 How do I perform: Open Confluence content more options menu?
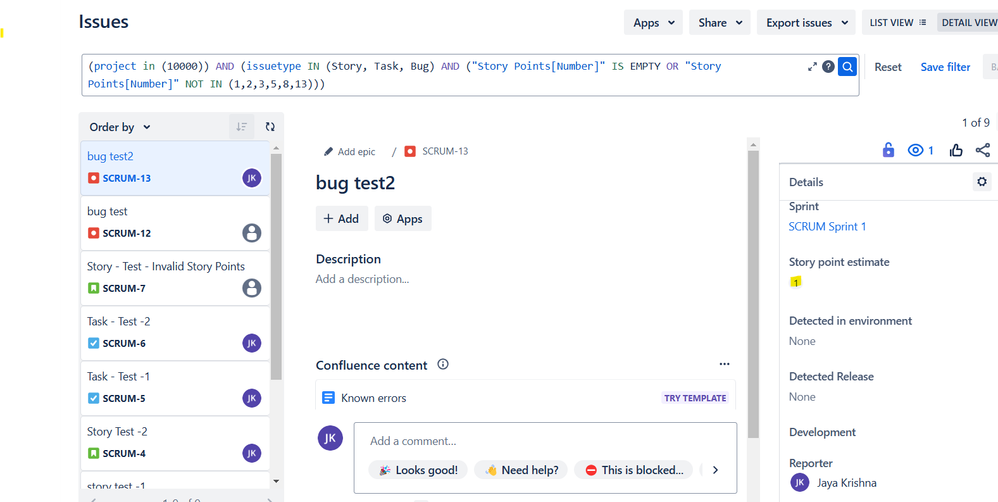coord(724,365)
